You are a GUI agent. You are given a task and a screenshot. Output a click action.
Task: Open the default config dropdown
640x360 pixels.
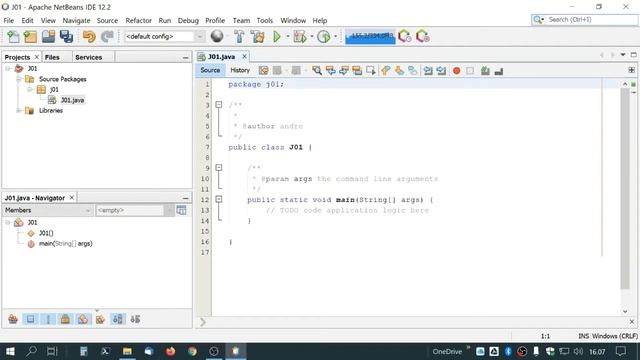tap(199, 37)
